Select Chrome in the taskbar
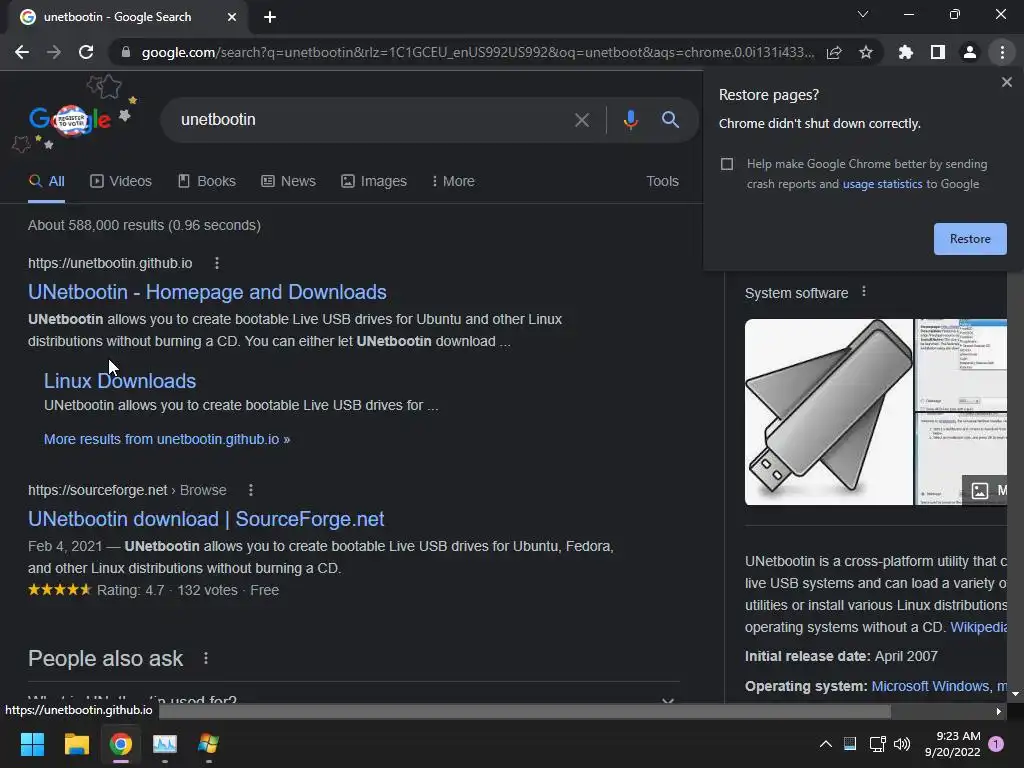 [121, 744]
